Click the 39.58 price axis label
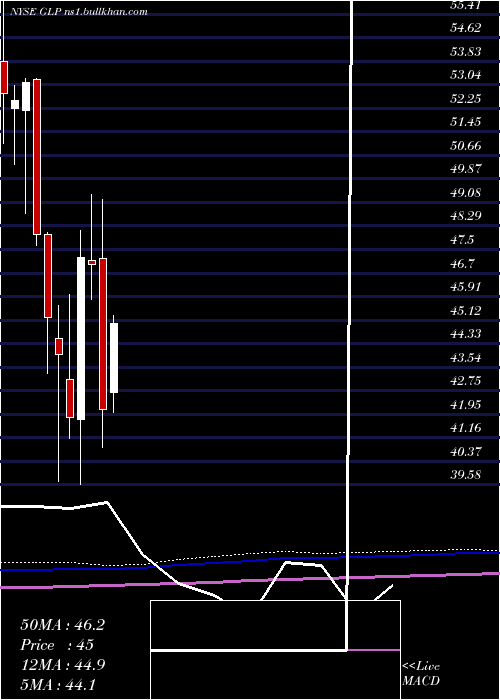Screen dimensions: 500x700 click(x=466, y=474)
